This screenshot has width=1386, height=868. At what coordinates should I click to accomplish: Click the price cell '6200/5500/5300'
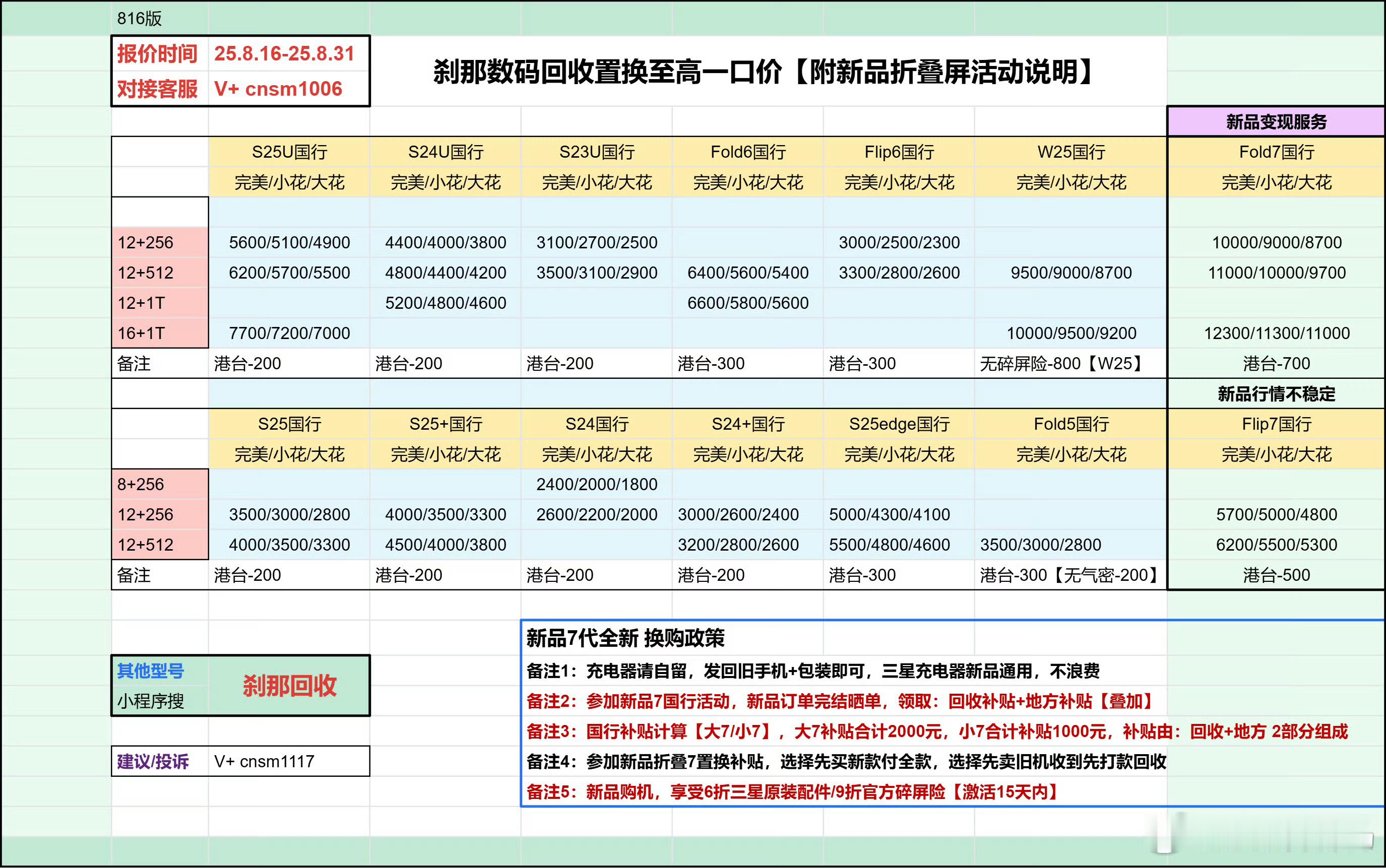(x=1276, y=545)
